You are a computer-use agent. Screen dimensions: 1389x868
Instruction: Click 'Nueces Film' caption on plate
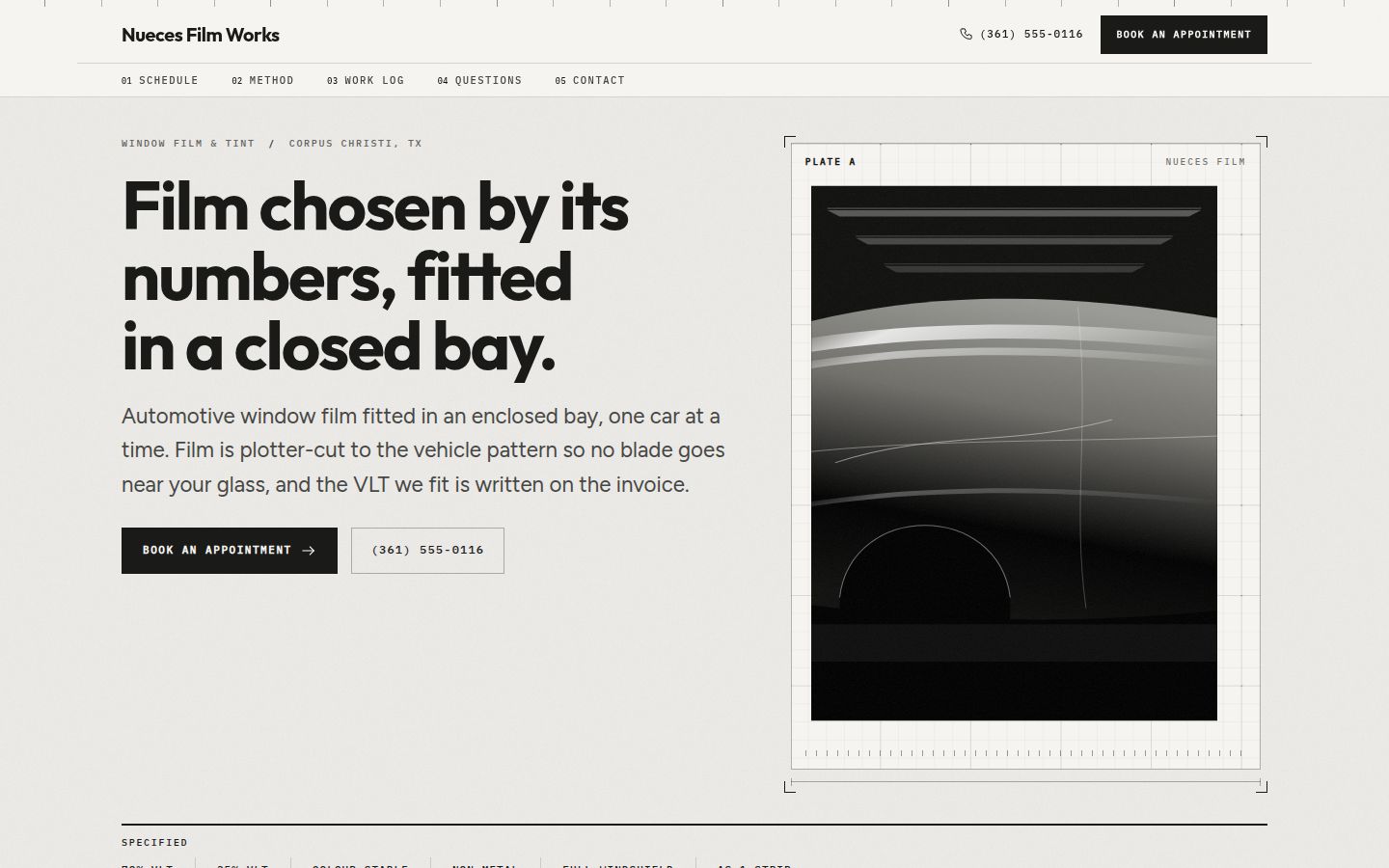coord(1206,162)
